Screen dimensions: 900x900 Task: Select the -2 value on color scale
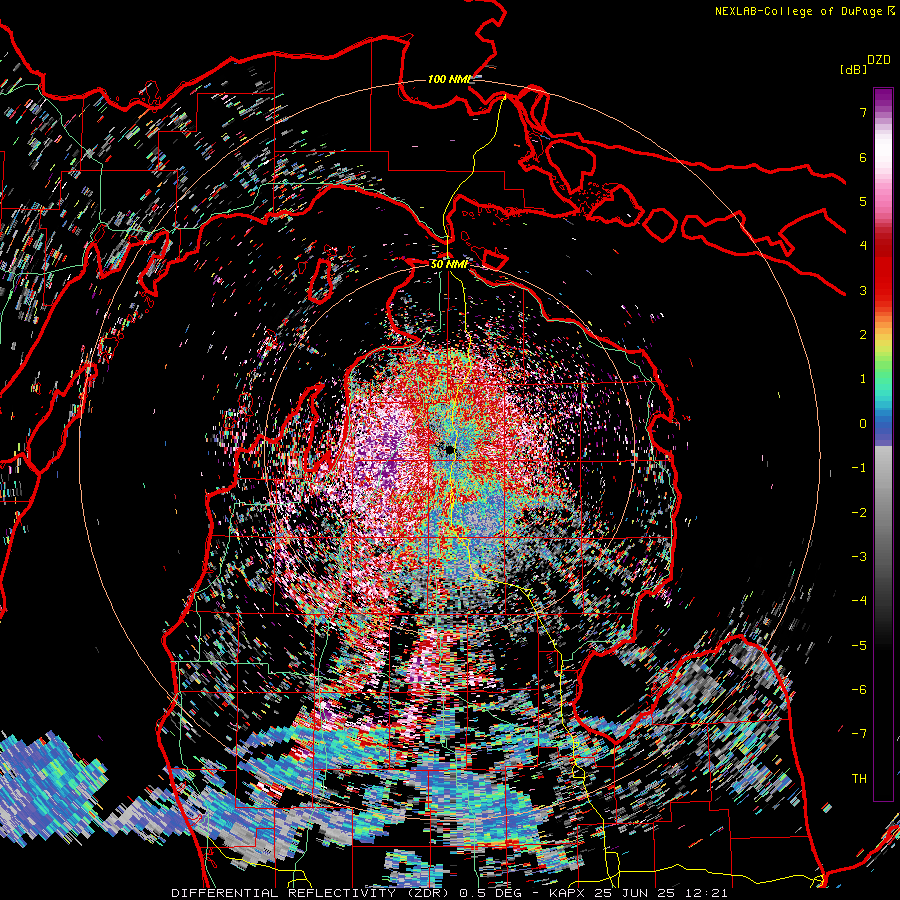coord(859,513)
